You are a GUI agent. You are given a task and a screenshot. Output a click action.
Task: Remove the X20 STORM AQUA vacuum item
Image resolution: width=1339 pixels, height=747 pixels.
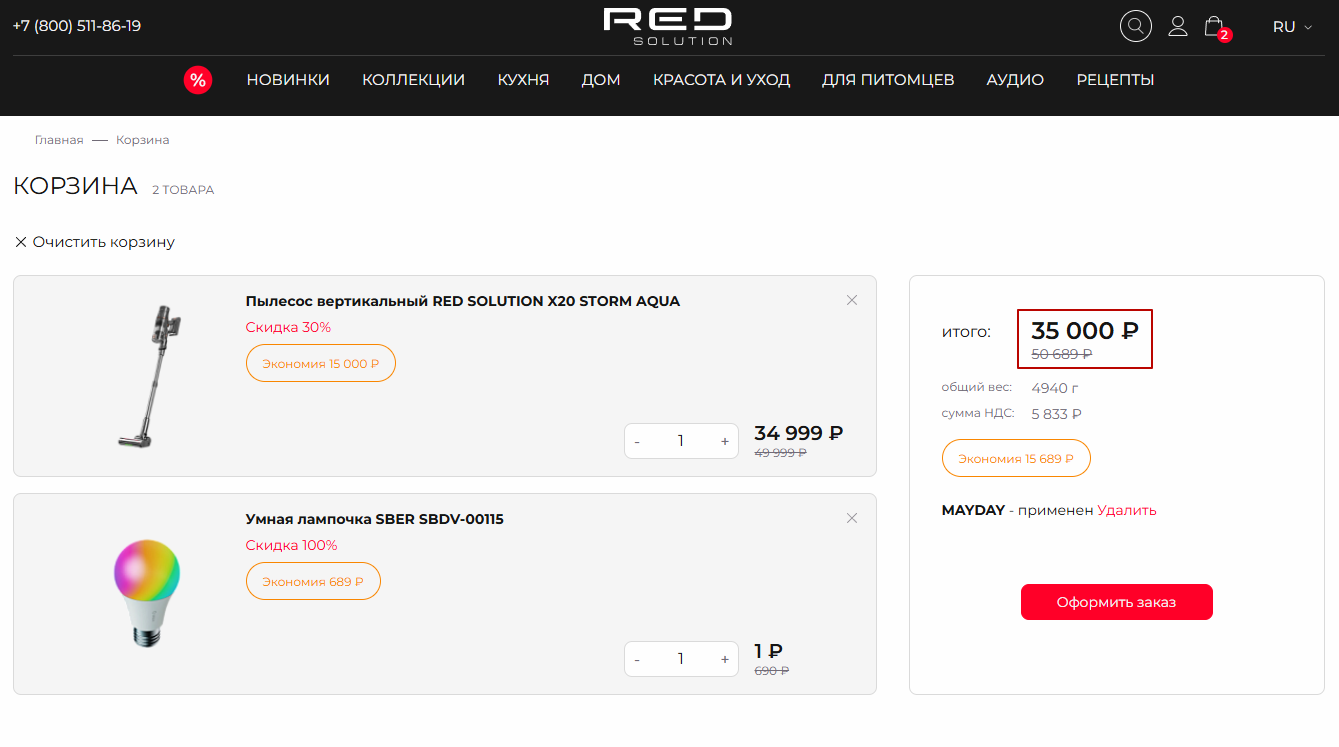click(852, 300)
